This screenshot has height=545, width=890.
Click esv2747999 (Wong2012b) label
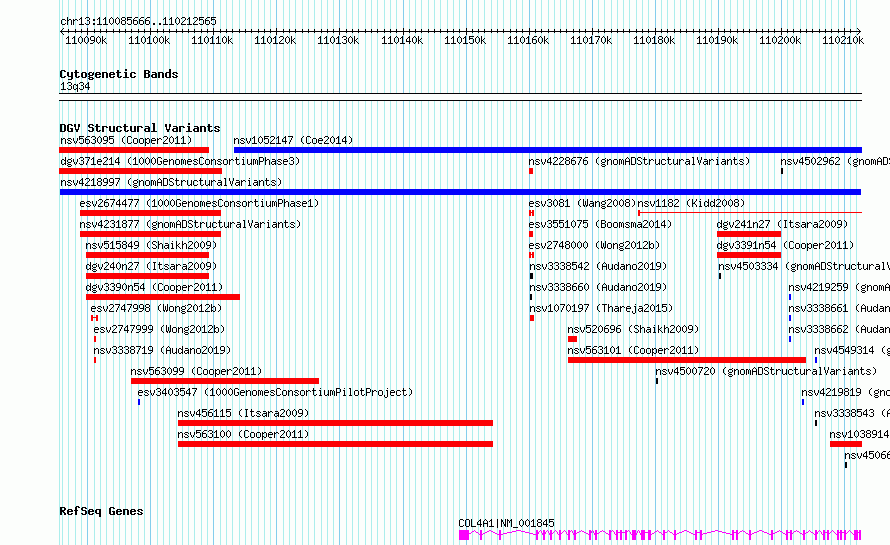pyautogui.click(x=159, y=329)
